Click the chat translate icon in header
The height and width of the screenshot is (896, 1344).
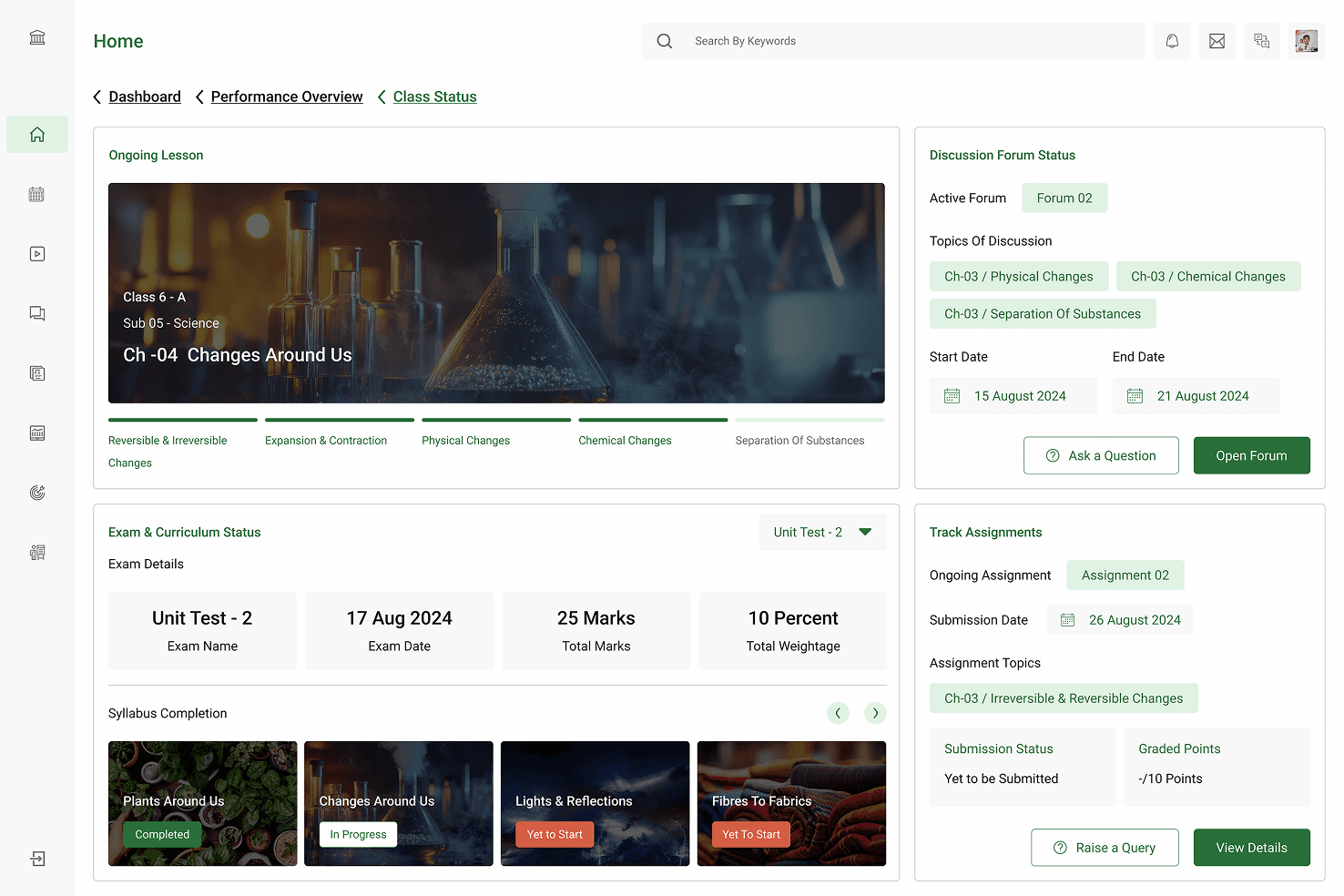[x=1261, y=41]
